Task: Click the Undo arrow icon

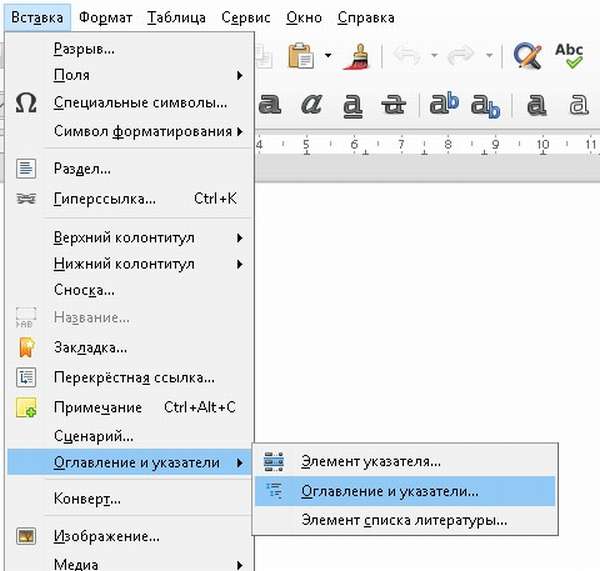Action: 407,56
